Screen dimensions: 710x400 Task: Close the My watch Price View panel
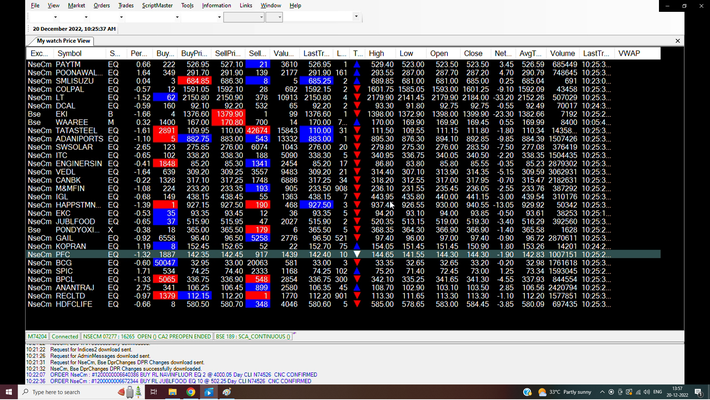pos(677,41)
